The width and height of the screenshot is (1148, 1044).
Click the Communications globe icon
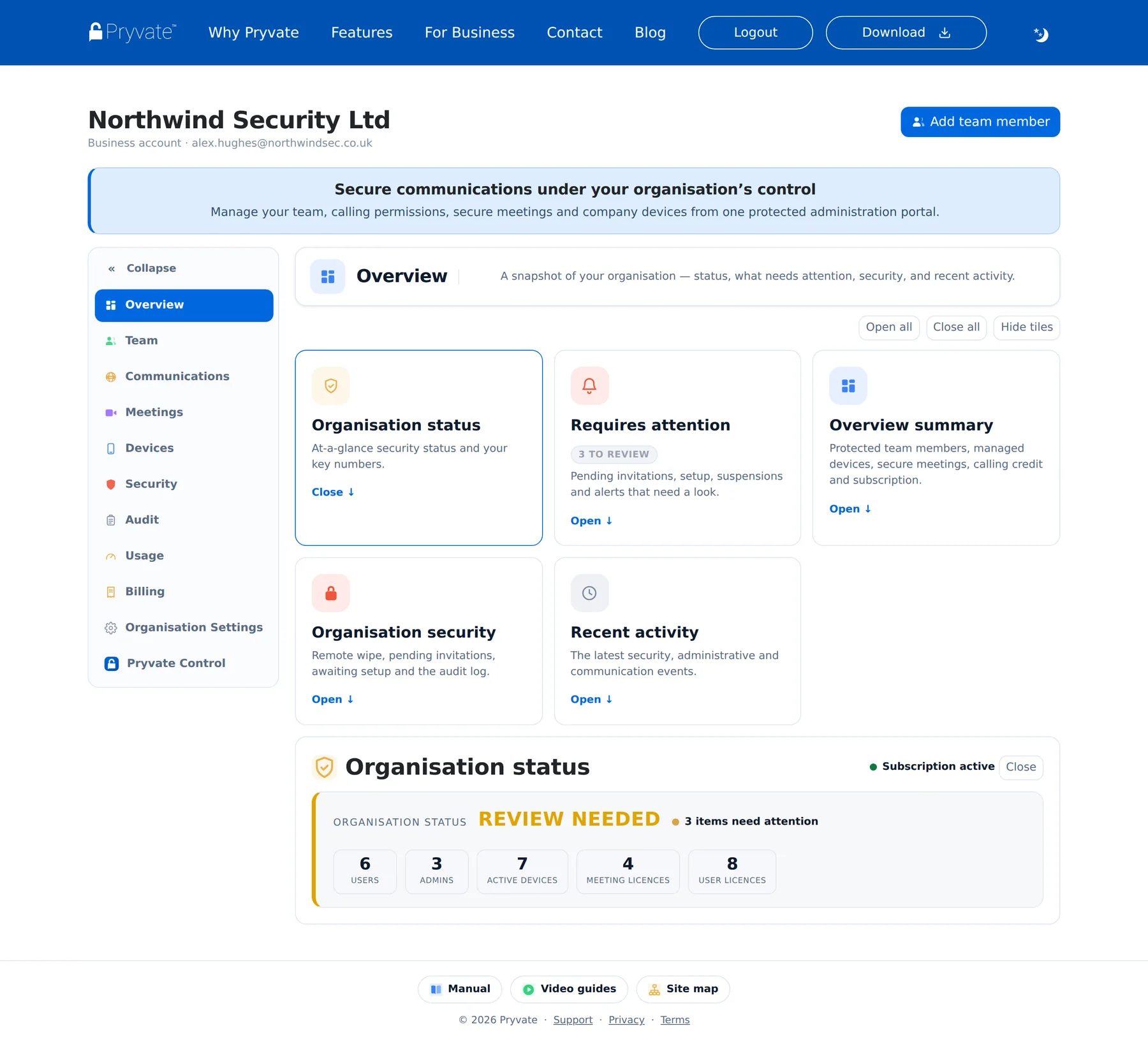pos(111,377)
